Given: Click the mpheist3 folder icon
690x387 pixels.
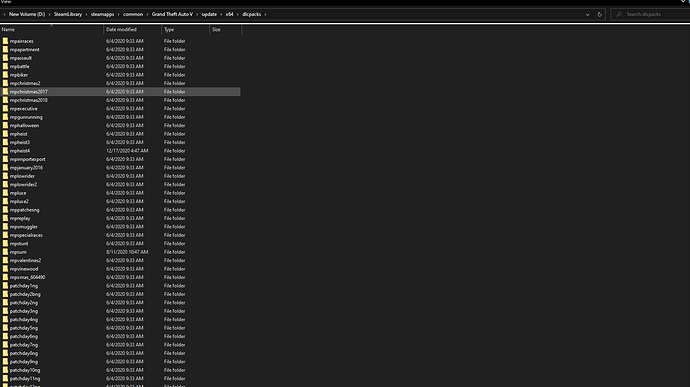Looking at the screenshot, I should pos(5,142).
